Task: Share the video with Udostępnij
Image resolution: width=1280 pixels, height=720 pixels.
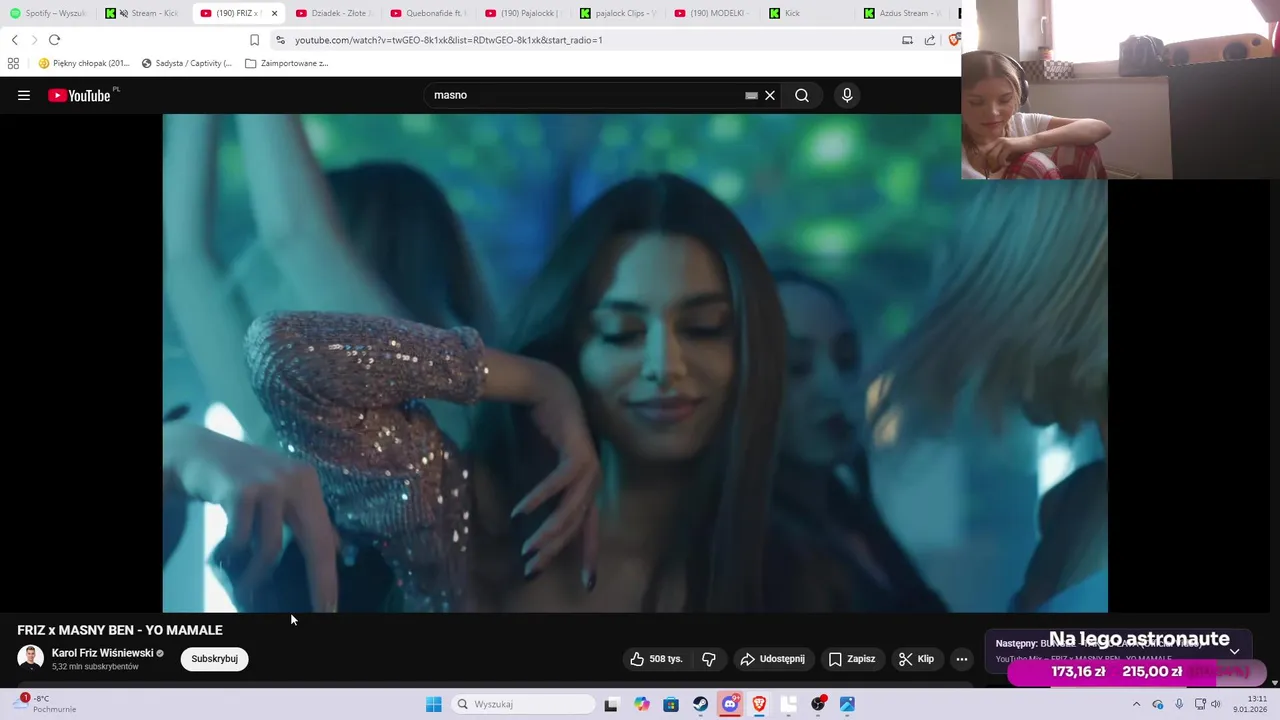Action: [x=772, y=659]
